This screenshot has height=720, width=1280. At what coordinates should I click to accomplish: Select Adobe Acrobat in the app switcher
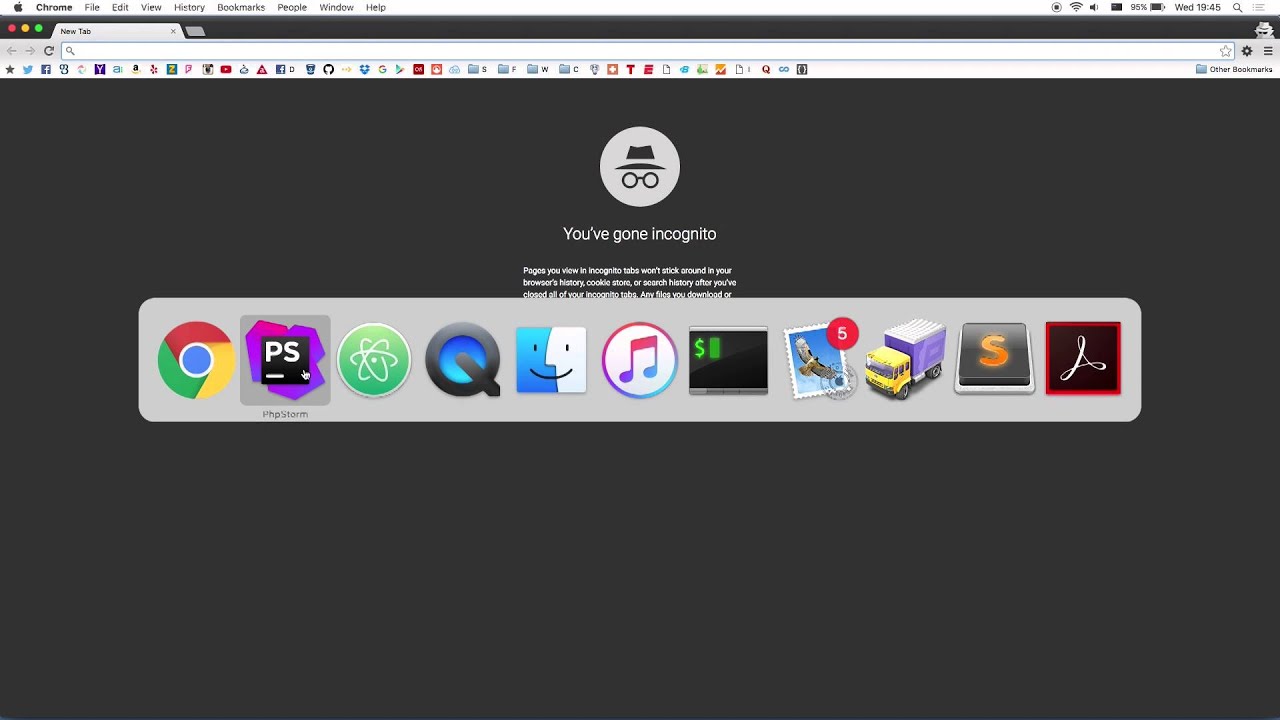[1083, 358]
